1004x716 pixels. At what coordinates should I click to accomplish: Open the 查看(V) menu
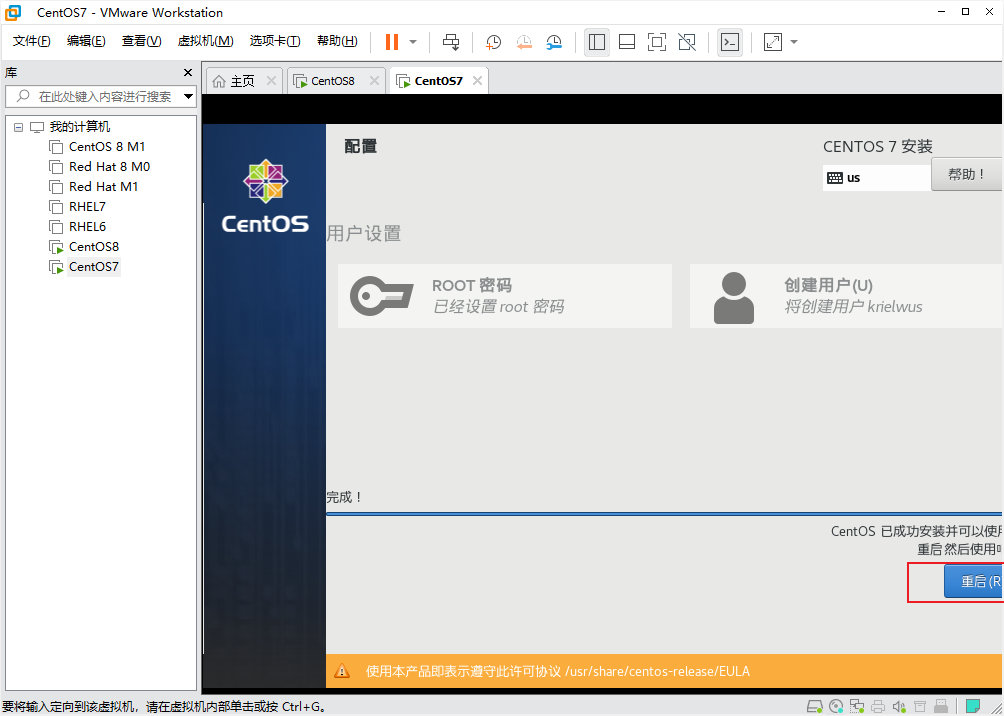point(142,41)
